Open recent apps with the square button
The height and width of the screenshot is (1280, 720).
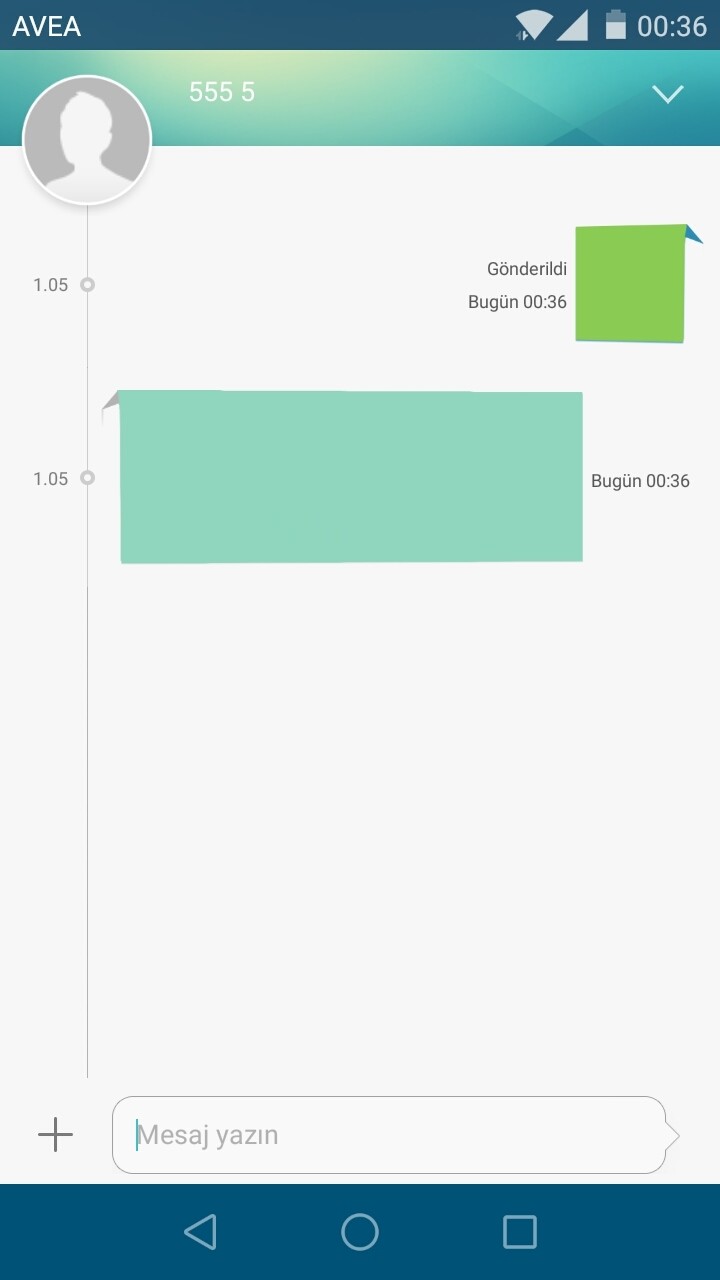click(x=519, y=1232)
